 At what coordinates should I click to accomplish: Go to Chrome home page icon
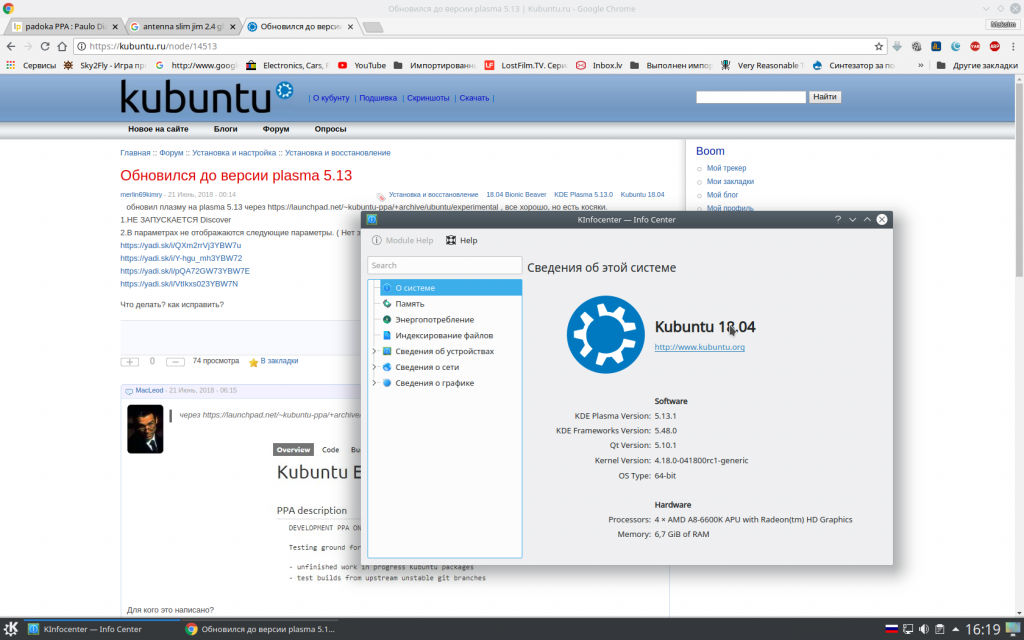[x=62, y=46]
